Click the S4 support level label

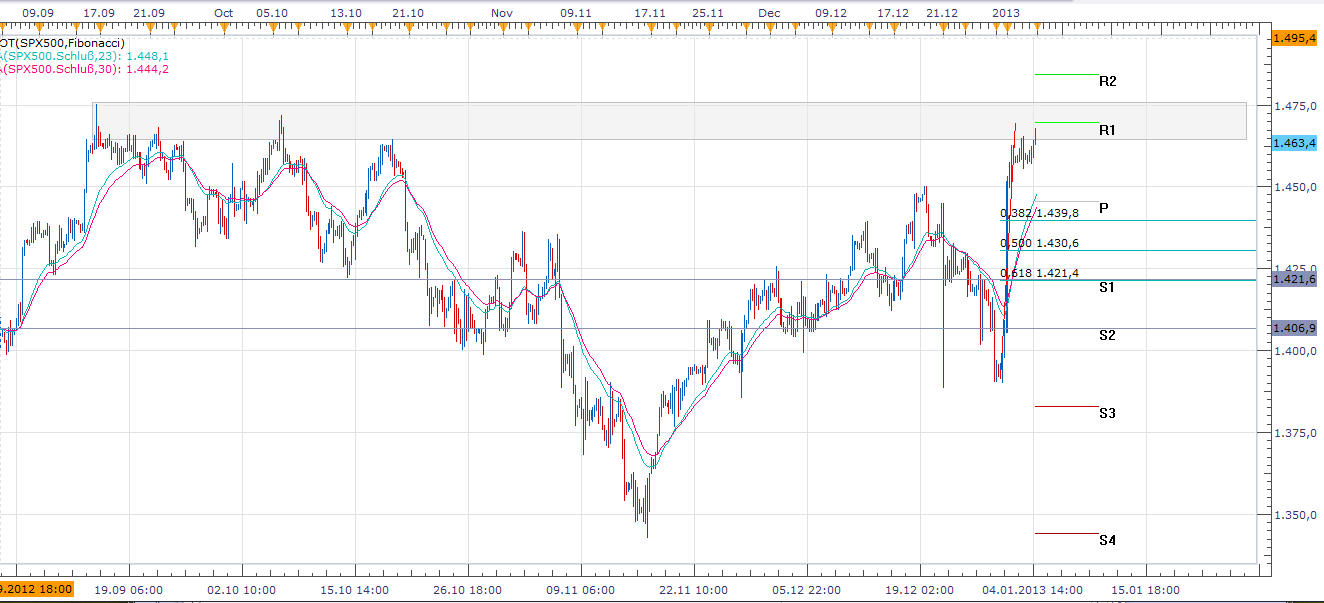point(1107,540)
